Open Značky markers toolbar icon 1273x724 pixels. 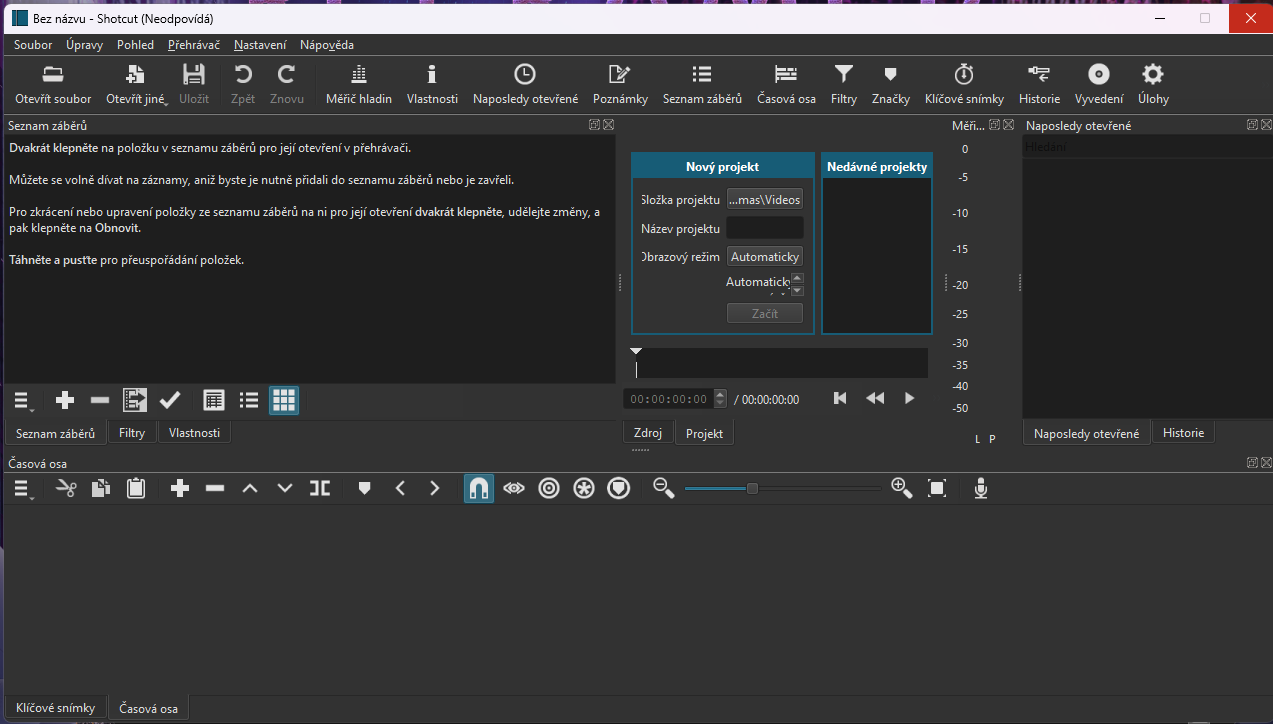point(890,84)
